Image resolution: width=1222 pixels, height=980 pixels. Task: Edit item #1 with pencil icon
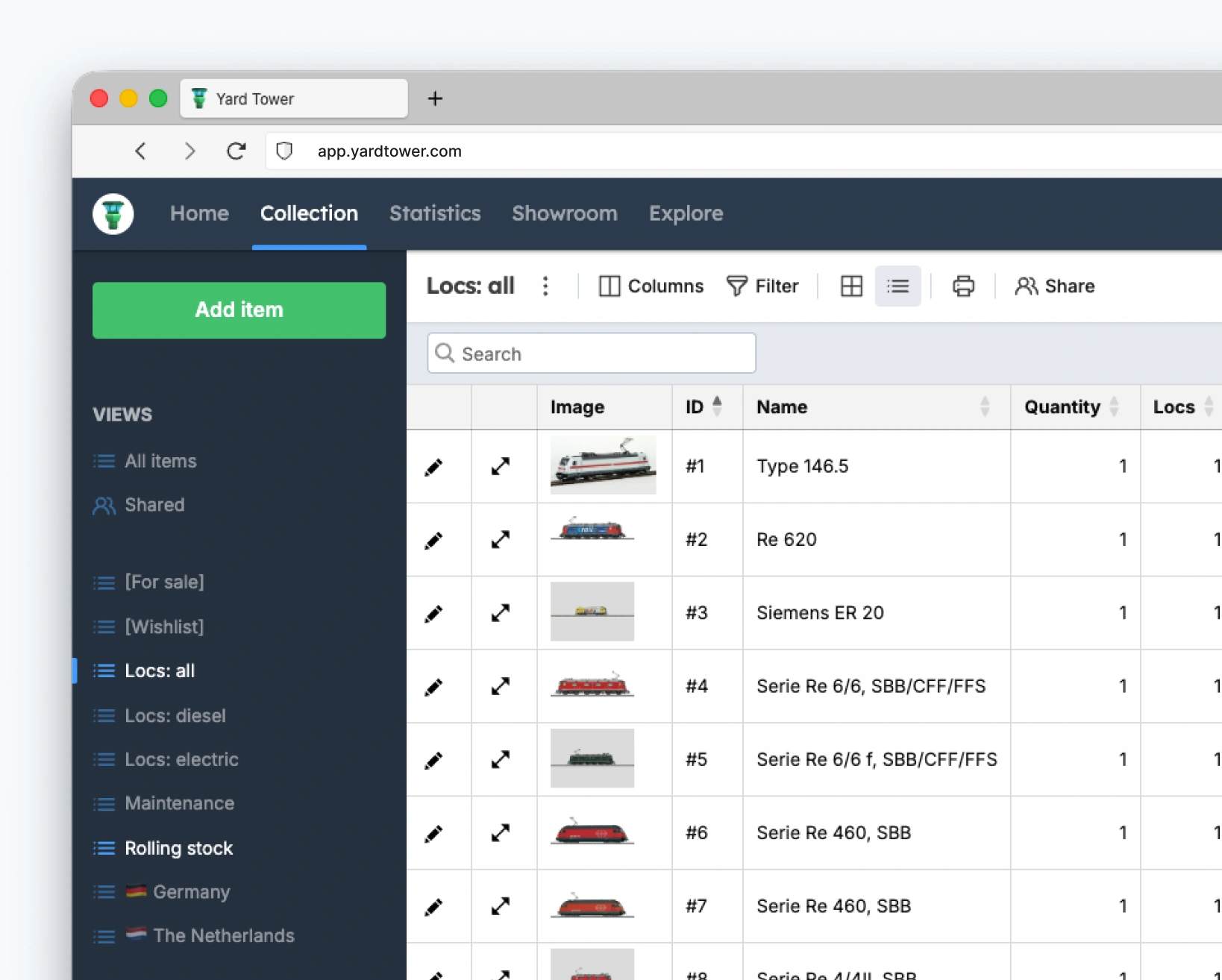(433, 468)
